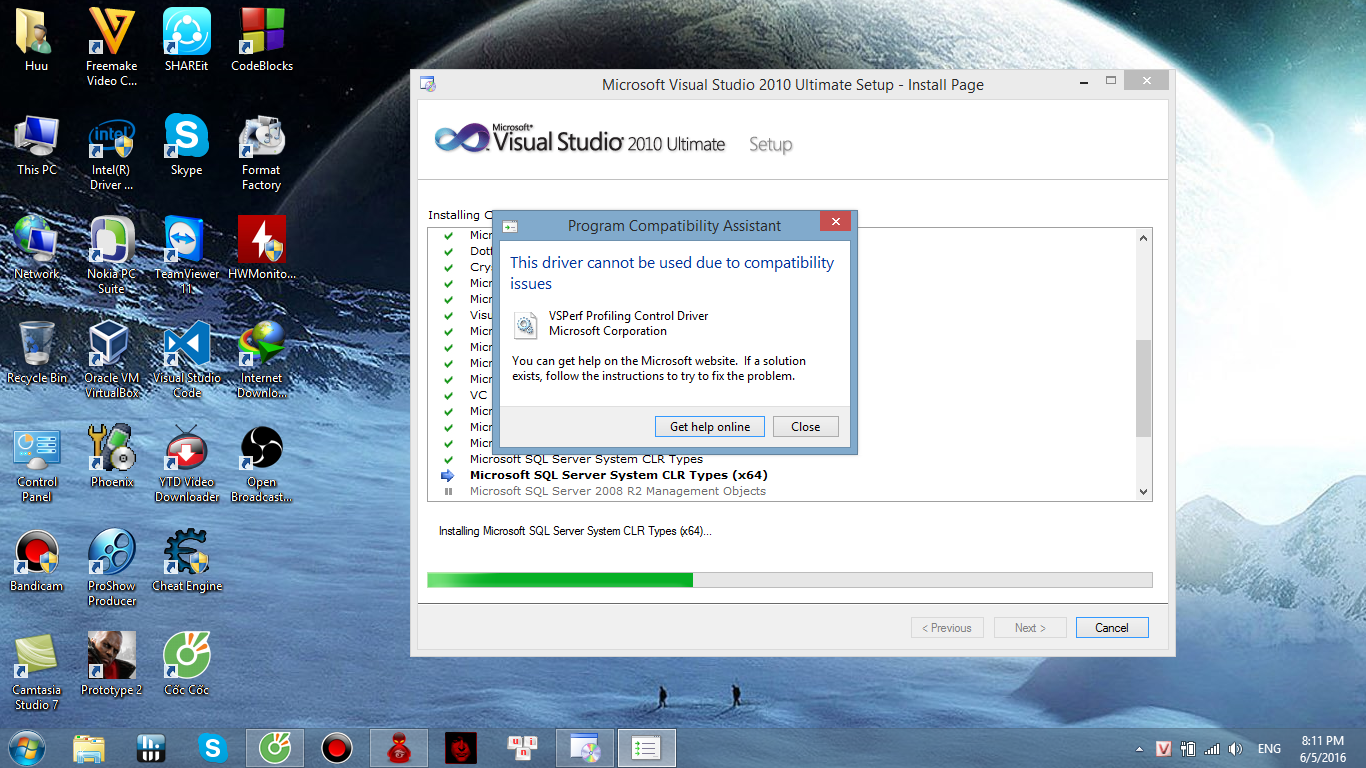
Task: Open Format Factory desktop shortcut
Action: coord(261,152)
